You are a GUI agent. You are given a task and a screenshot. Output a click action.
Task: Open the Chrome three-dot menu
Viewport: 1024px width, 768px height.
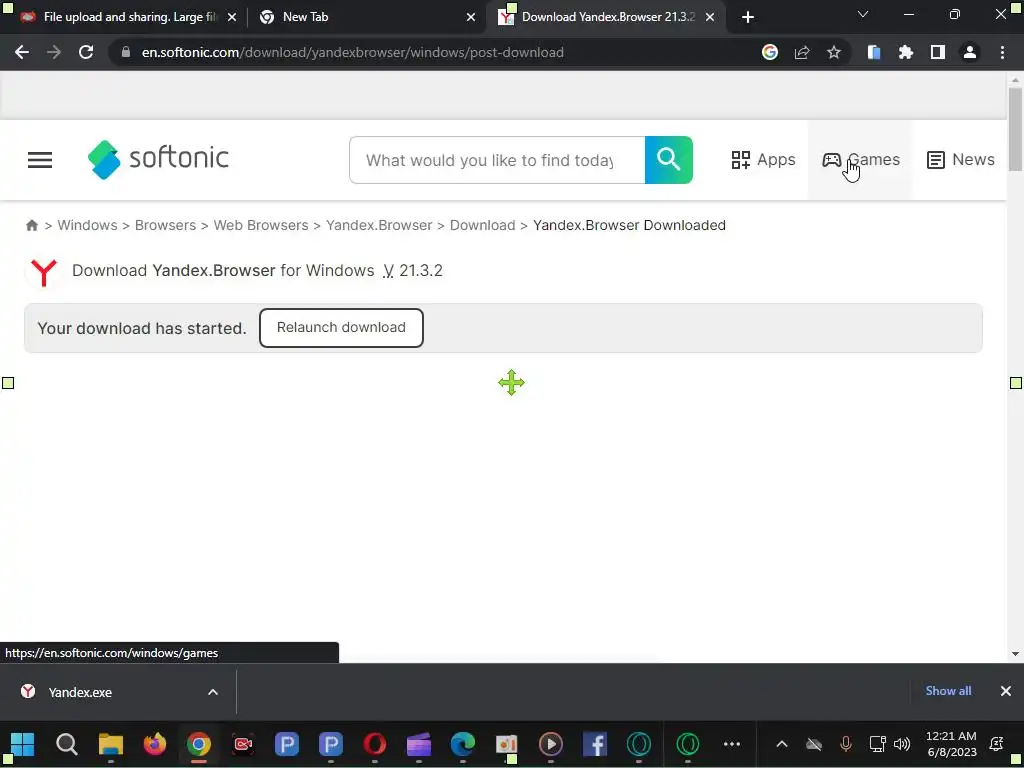1002,52
